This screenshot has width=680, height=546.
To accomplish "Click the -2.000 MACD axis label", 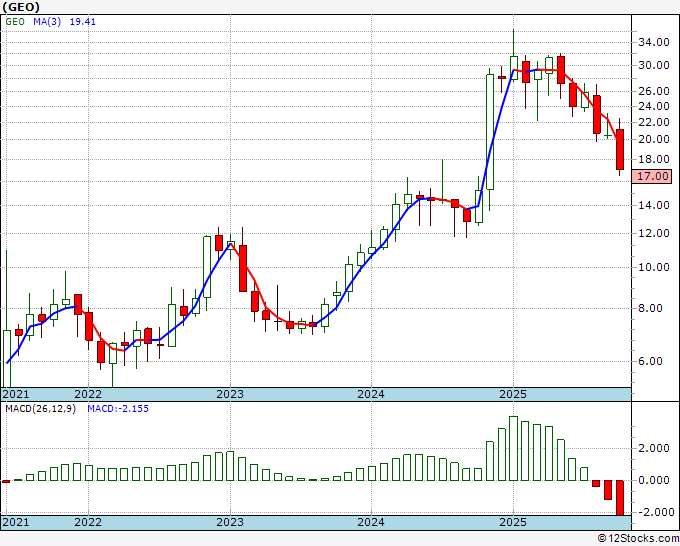I will tap(651, 512).
